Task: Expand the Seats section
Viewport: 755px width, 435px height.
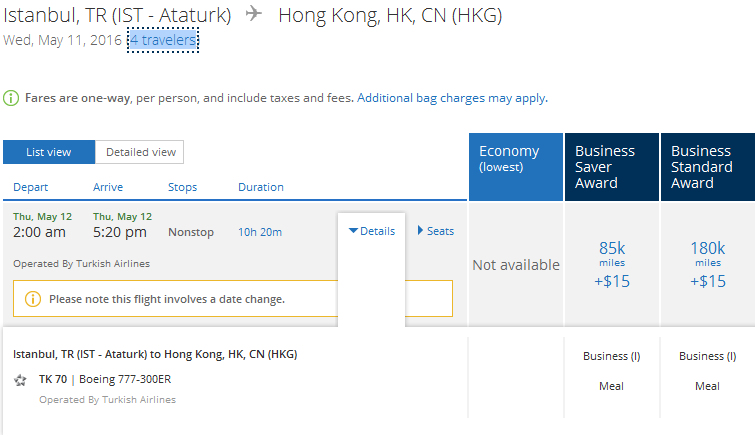Action: point(435,231)
